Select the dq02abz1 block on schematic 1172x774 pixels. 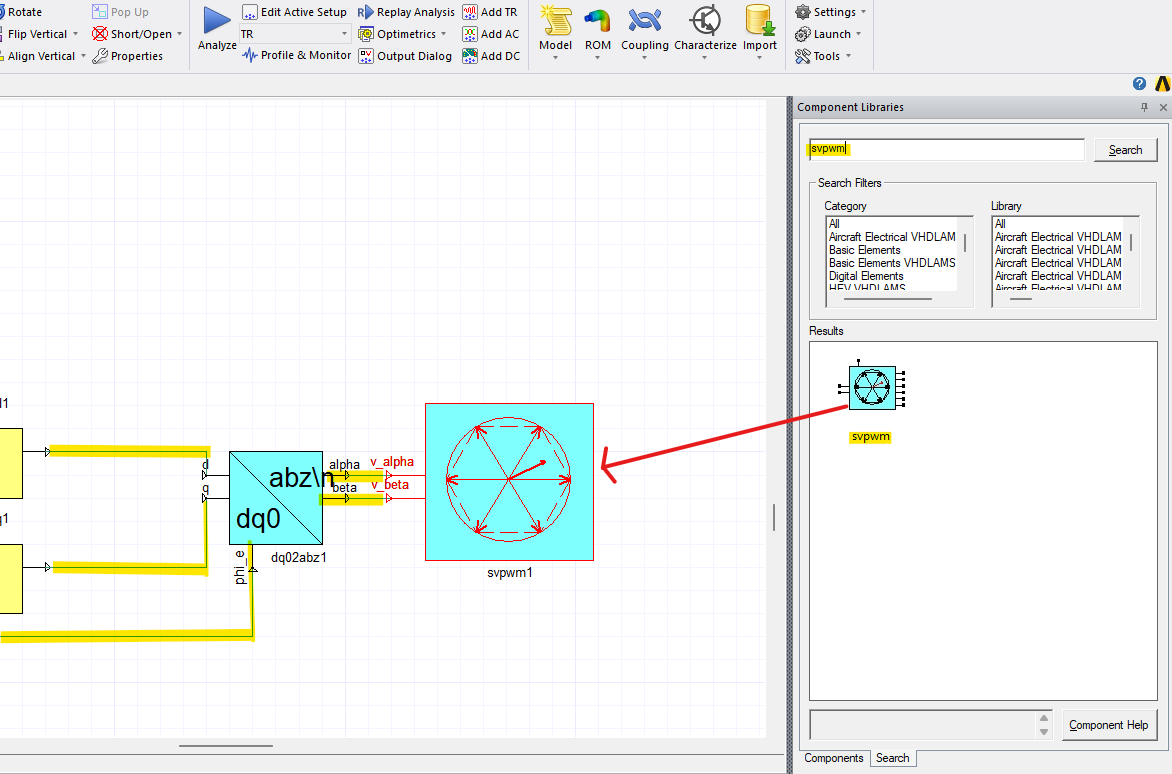tap(276, 498)
